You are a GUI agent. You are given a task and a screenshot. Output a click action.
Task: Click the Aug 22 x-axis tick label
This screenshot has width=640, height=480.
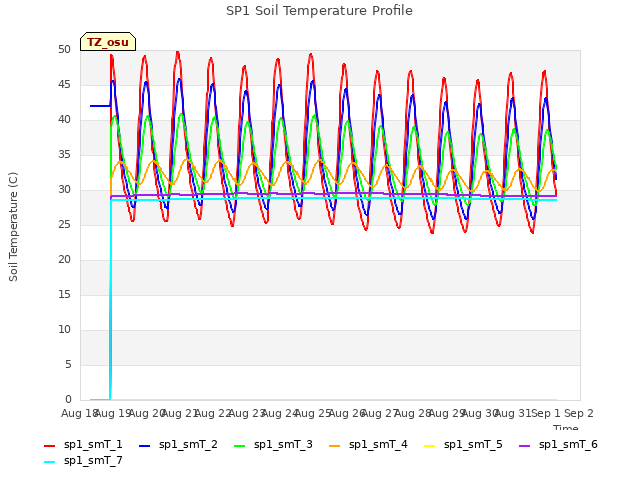click(x=213, y=413)
